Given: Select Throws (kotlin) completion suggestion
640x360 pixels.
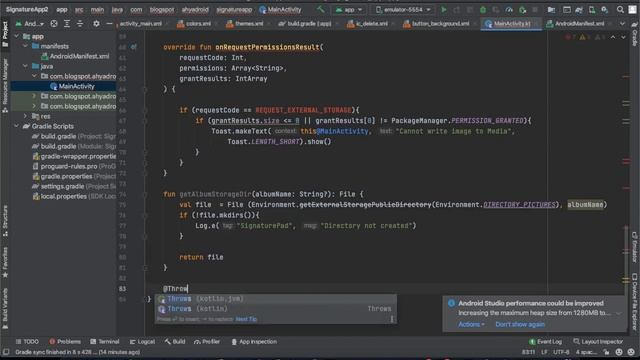Looking at the screenshot, I should 275,309.
